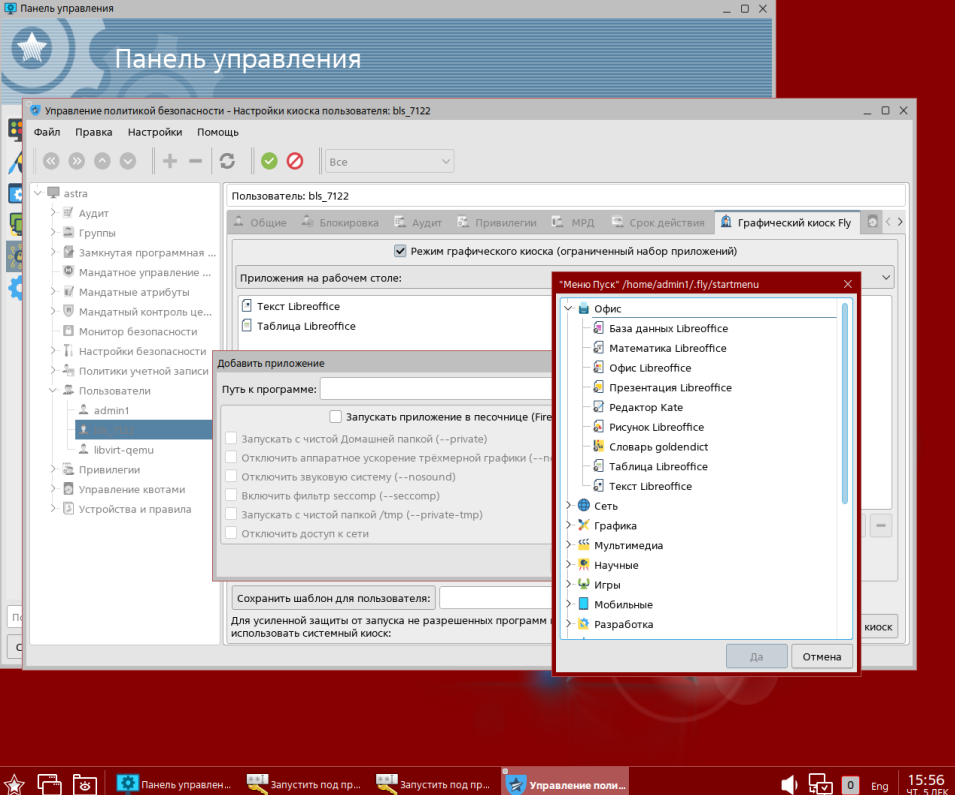The image size is (955, 795).
Task: Click the green checkmark apply icon
Action: [x=269, y=161]
